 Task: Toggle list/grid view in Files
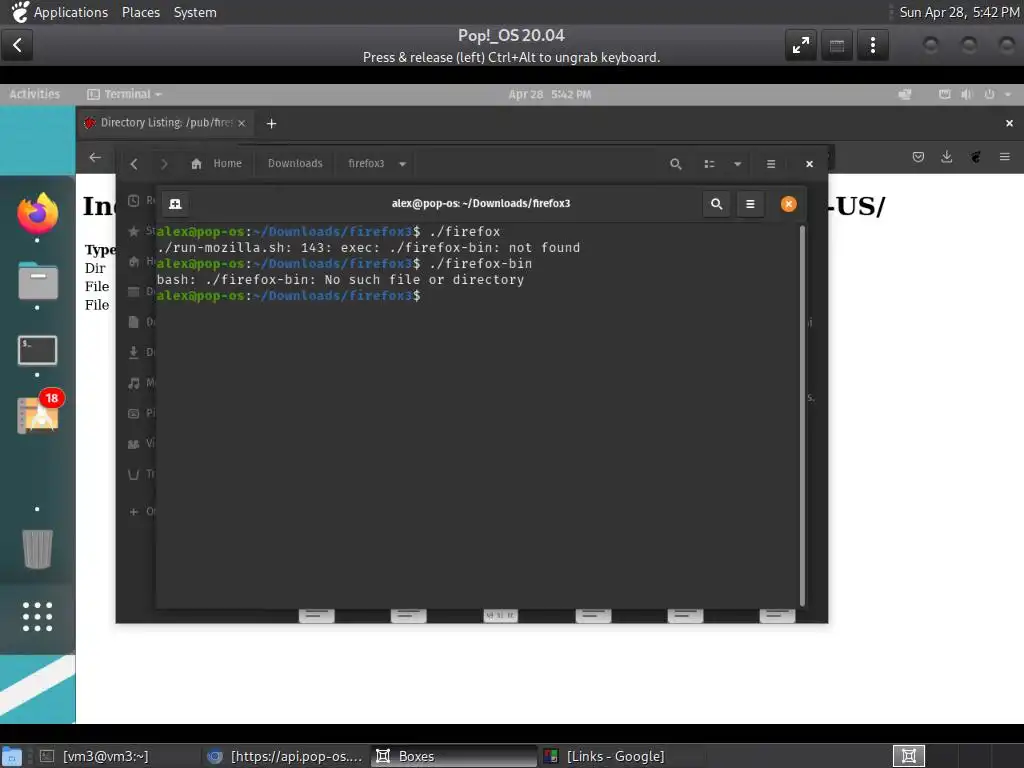pos(709,164)
